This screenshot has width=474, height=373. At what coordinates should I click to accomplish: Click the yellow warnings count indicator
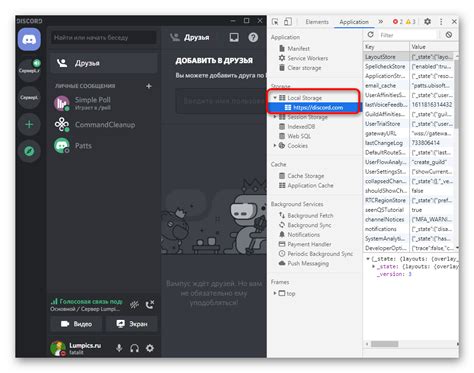point(410,22)
